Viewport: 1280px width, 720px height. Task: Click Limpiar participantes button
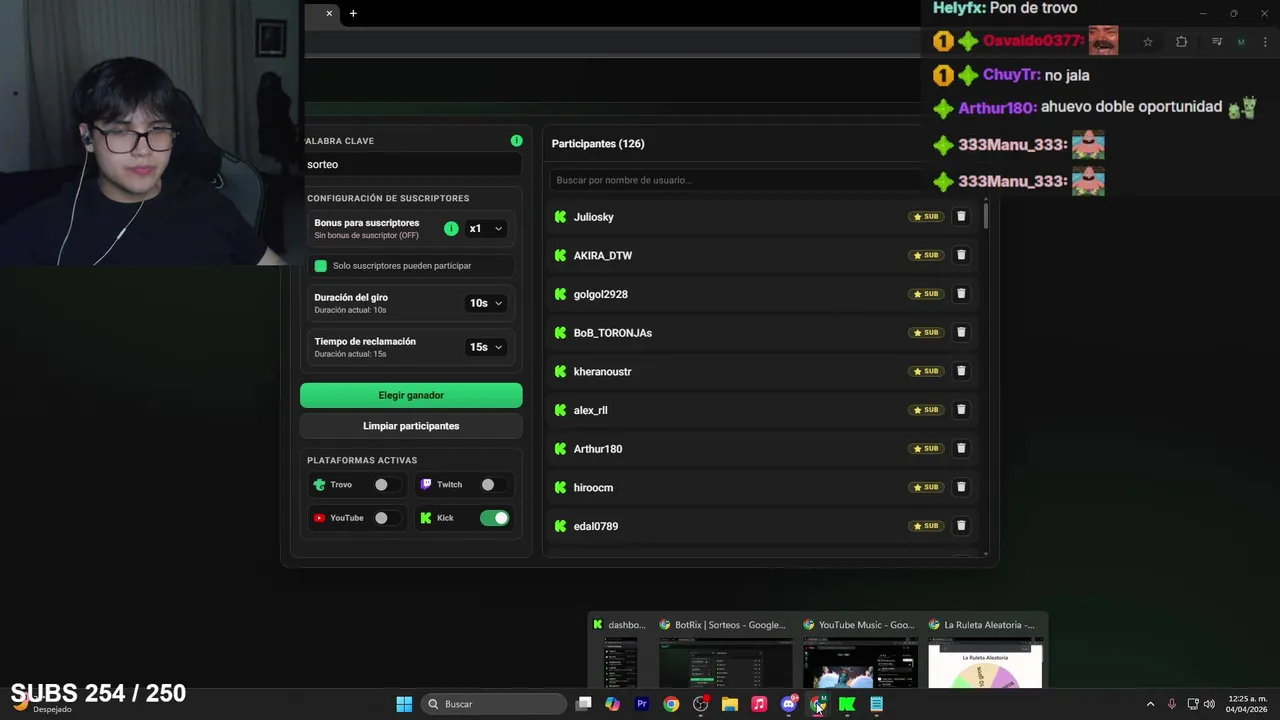click(x=411, y=426)
